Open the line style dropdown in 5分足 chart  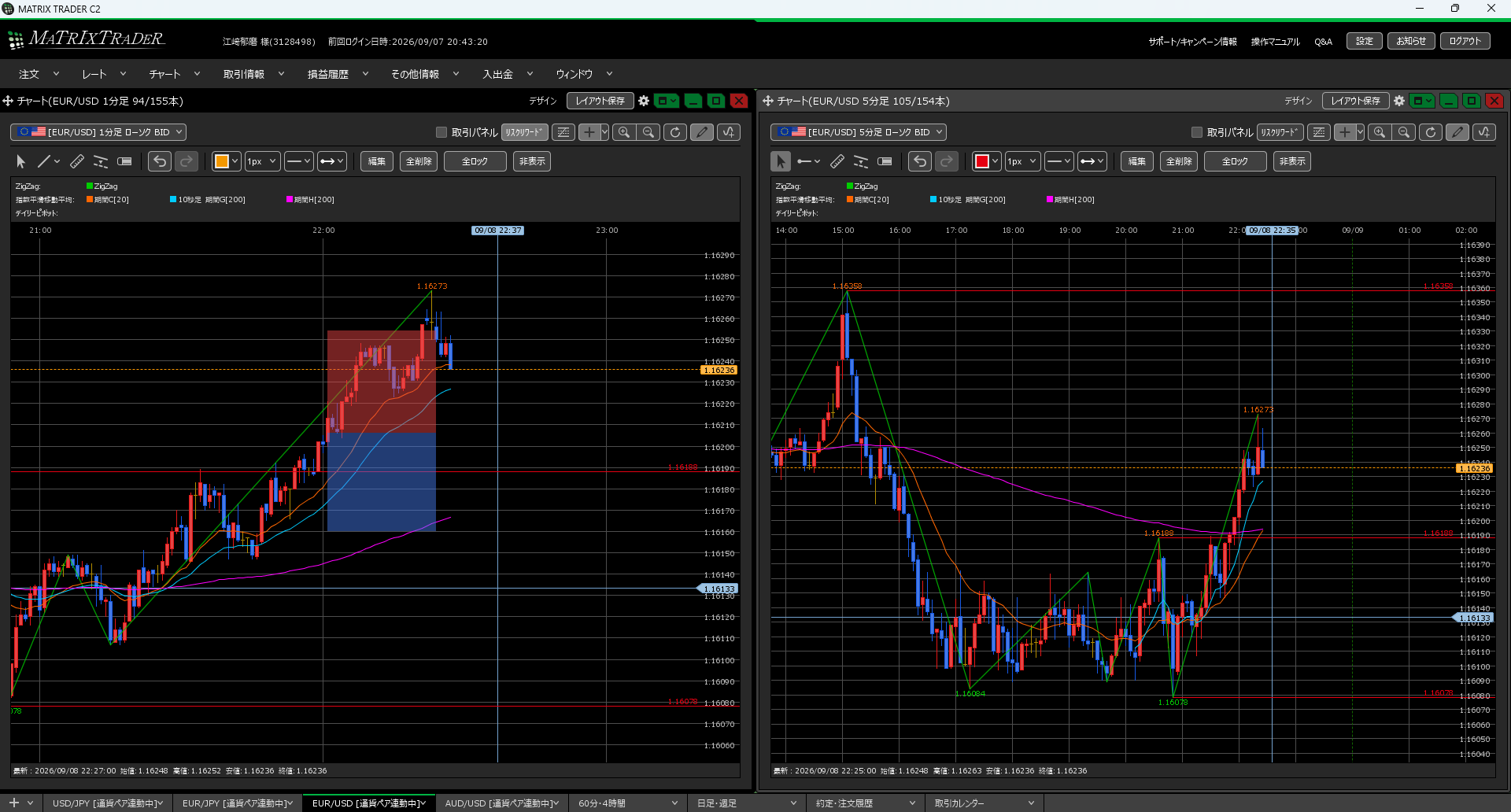click(x=1058, y=161)
